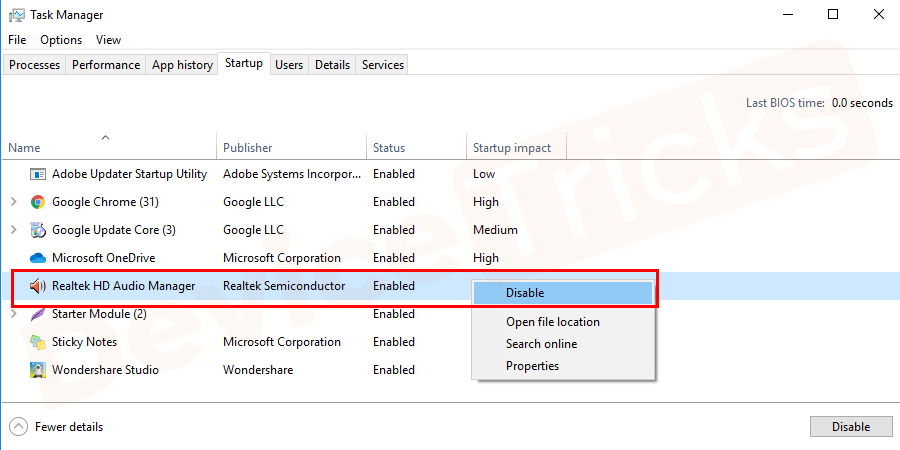900x450 pixels.
Task: Click the Google Update Core icon
Action: click(38, 230)
